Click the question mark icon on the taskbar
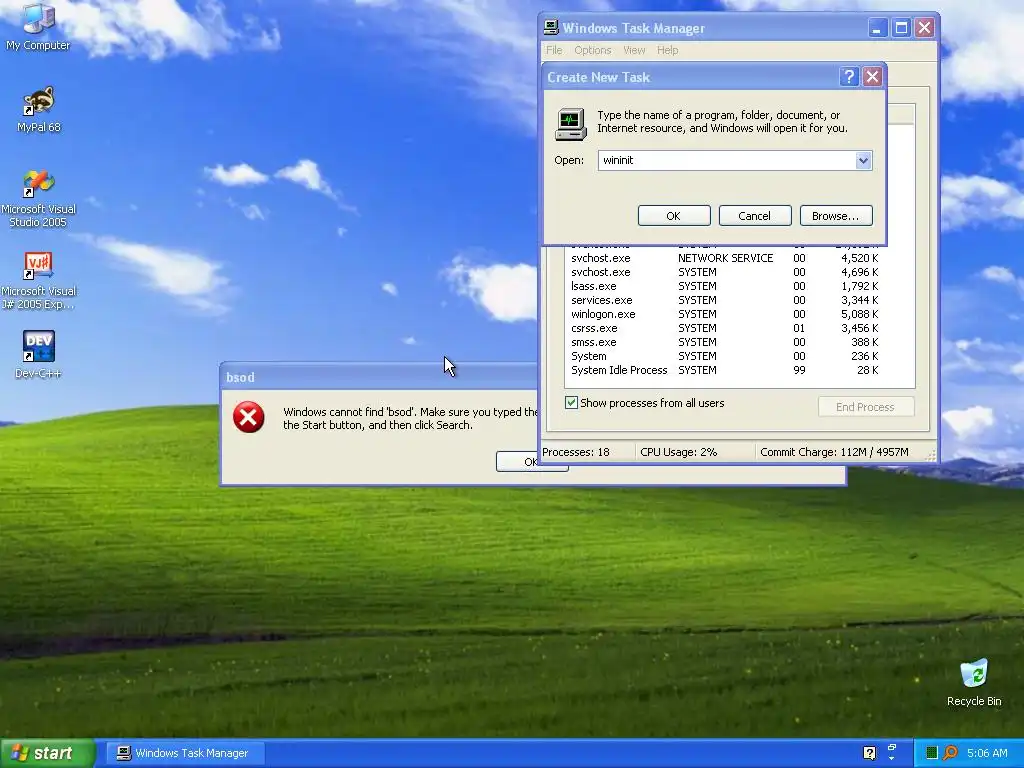 point(869,753)
